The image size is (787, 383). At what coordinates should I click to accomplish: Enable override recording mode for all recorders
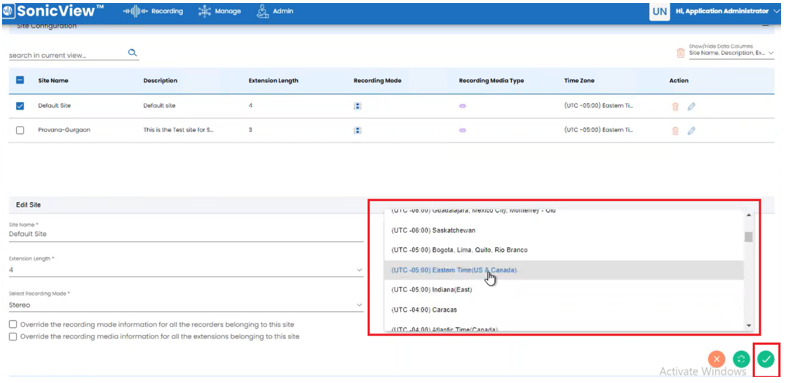coord(13,324)
